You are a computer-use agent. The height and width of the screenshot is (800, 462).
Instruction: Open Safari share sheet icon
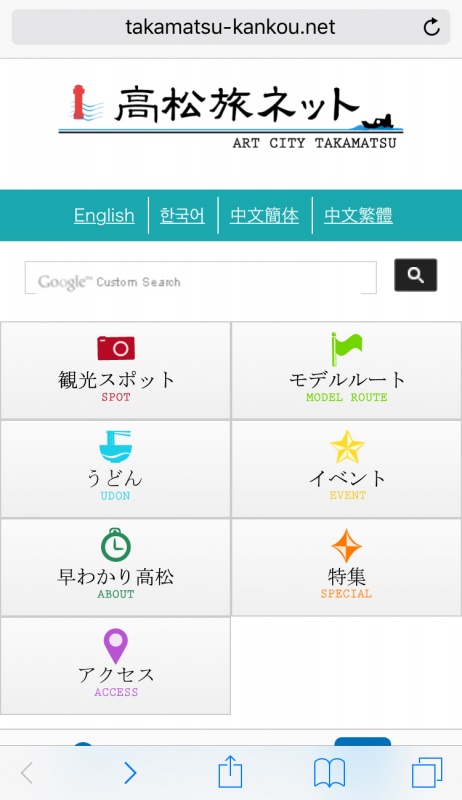pyautogui.click(x=230, y=772)
